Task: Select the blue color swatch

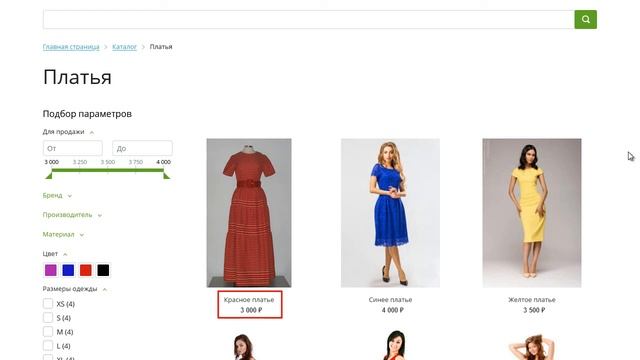Action: coord(68,270)
